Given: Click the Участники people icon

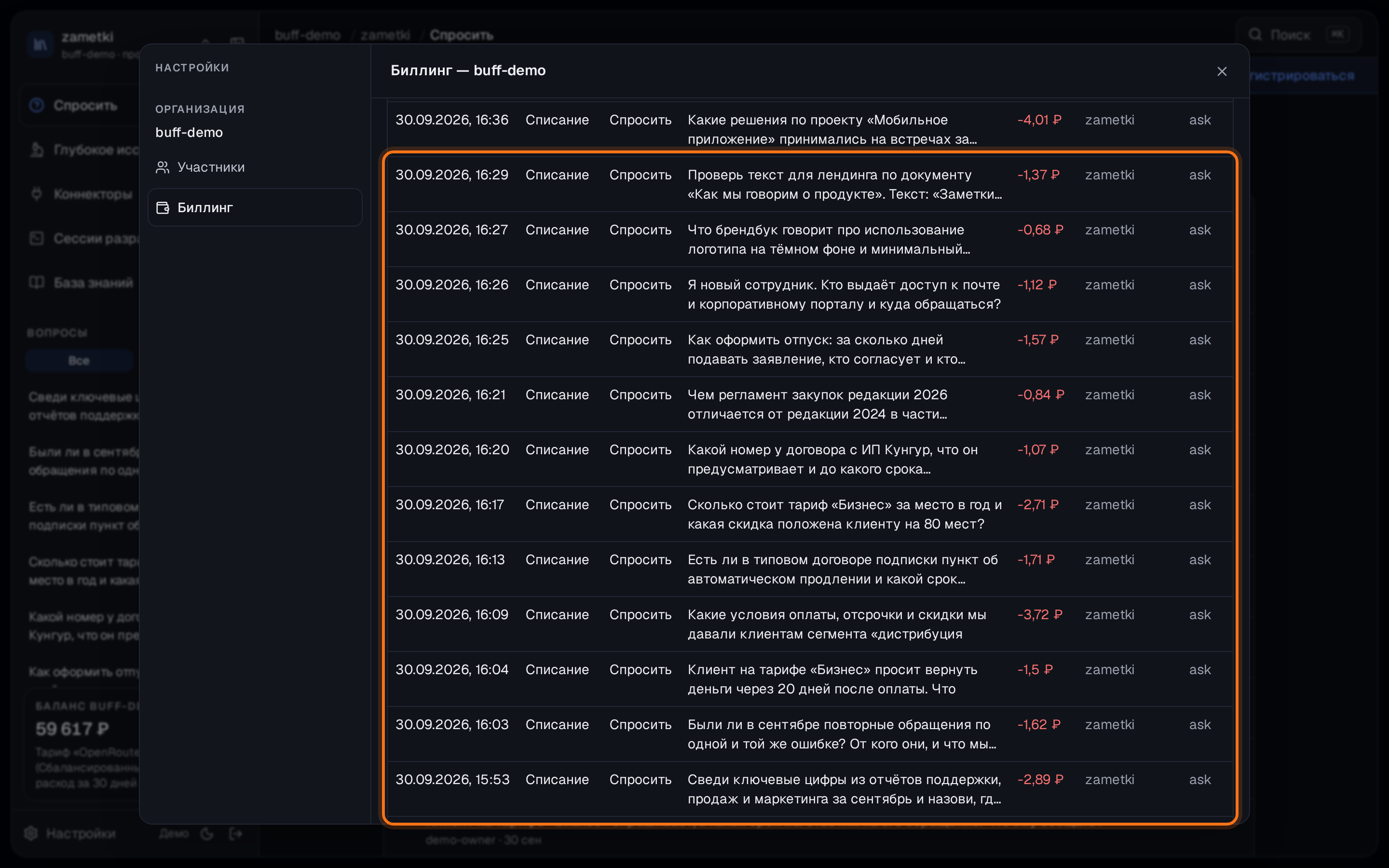Looking at the screenshot, I should (163, 167).
